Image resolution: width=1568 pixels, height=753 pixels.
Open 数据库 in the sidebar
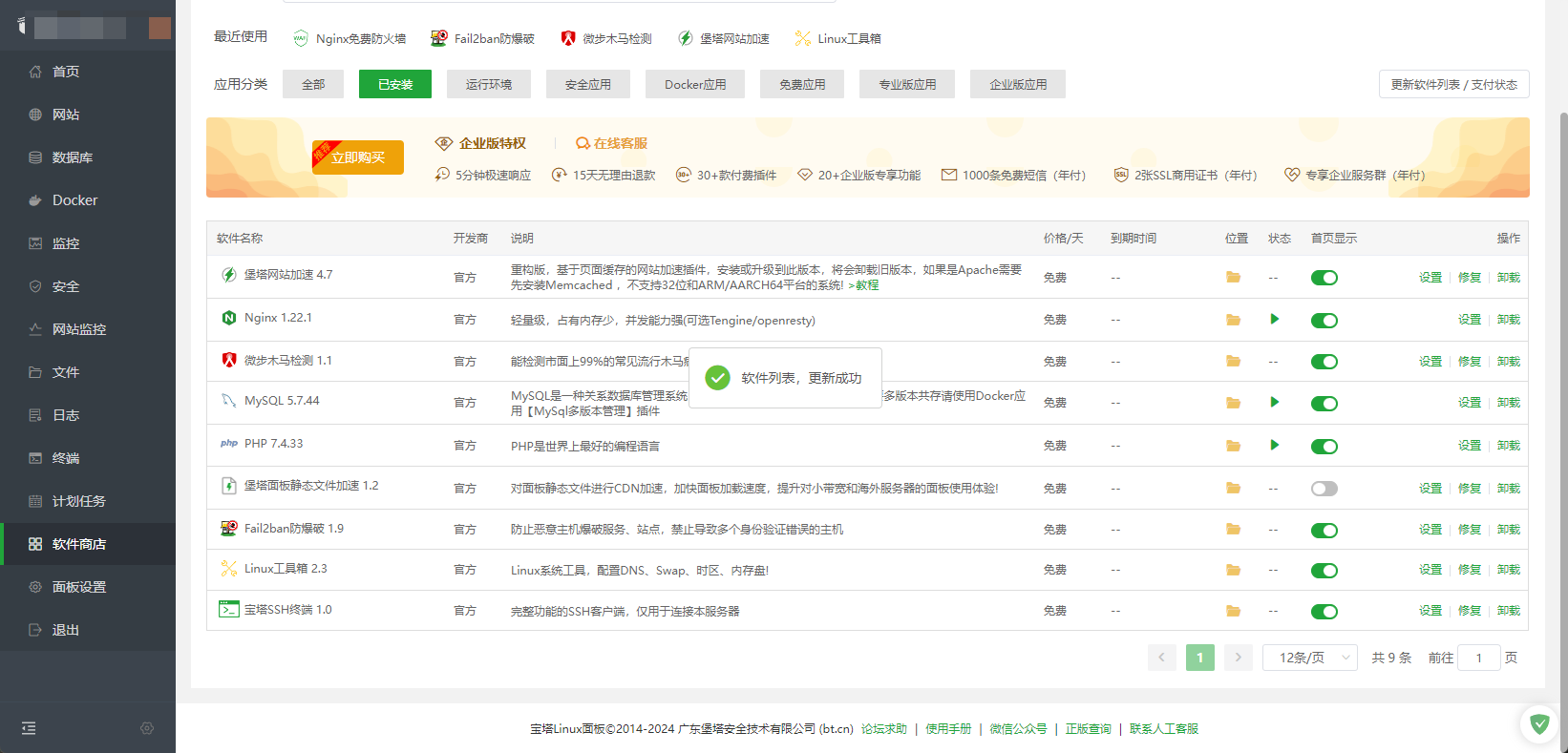pos(88,157)
